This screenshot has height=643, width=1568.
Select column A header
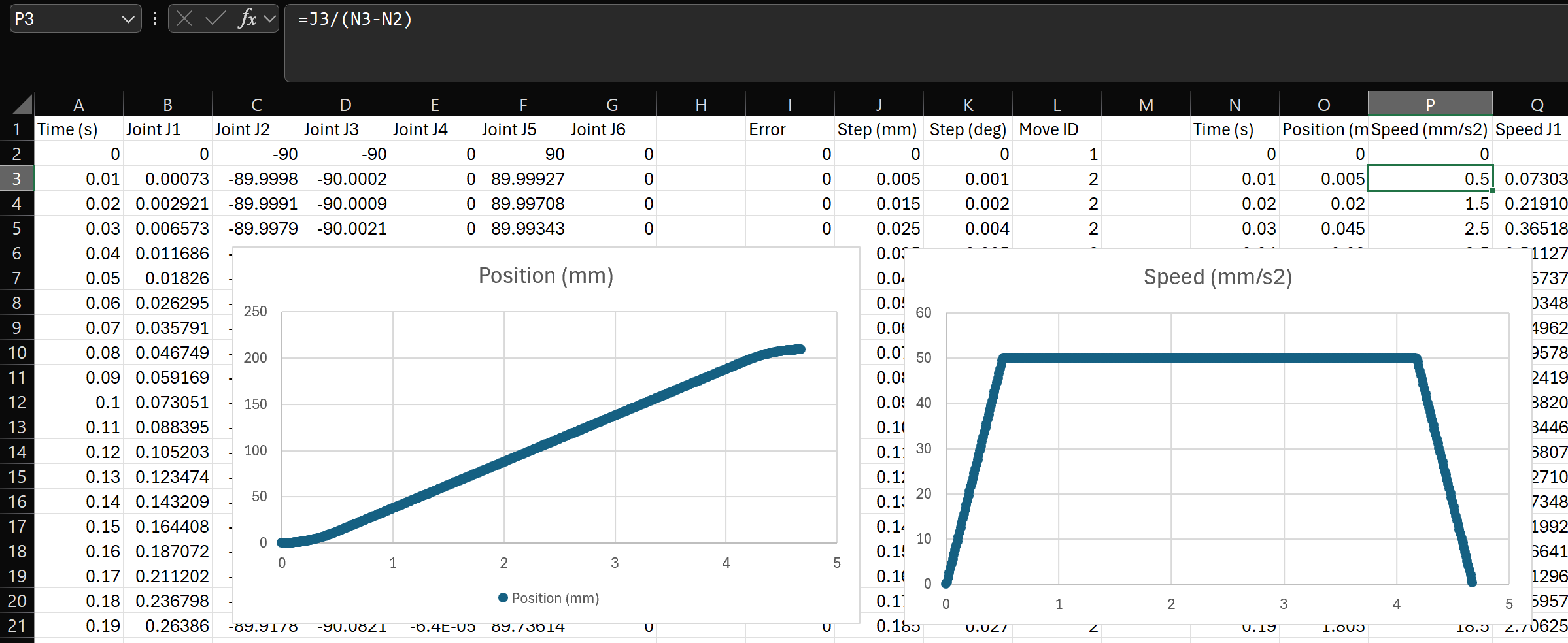pyautogui.click(x=78, y=105)
